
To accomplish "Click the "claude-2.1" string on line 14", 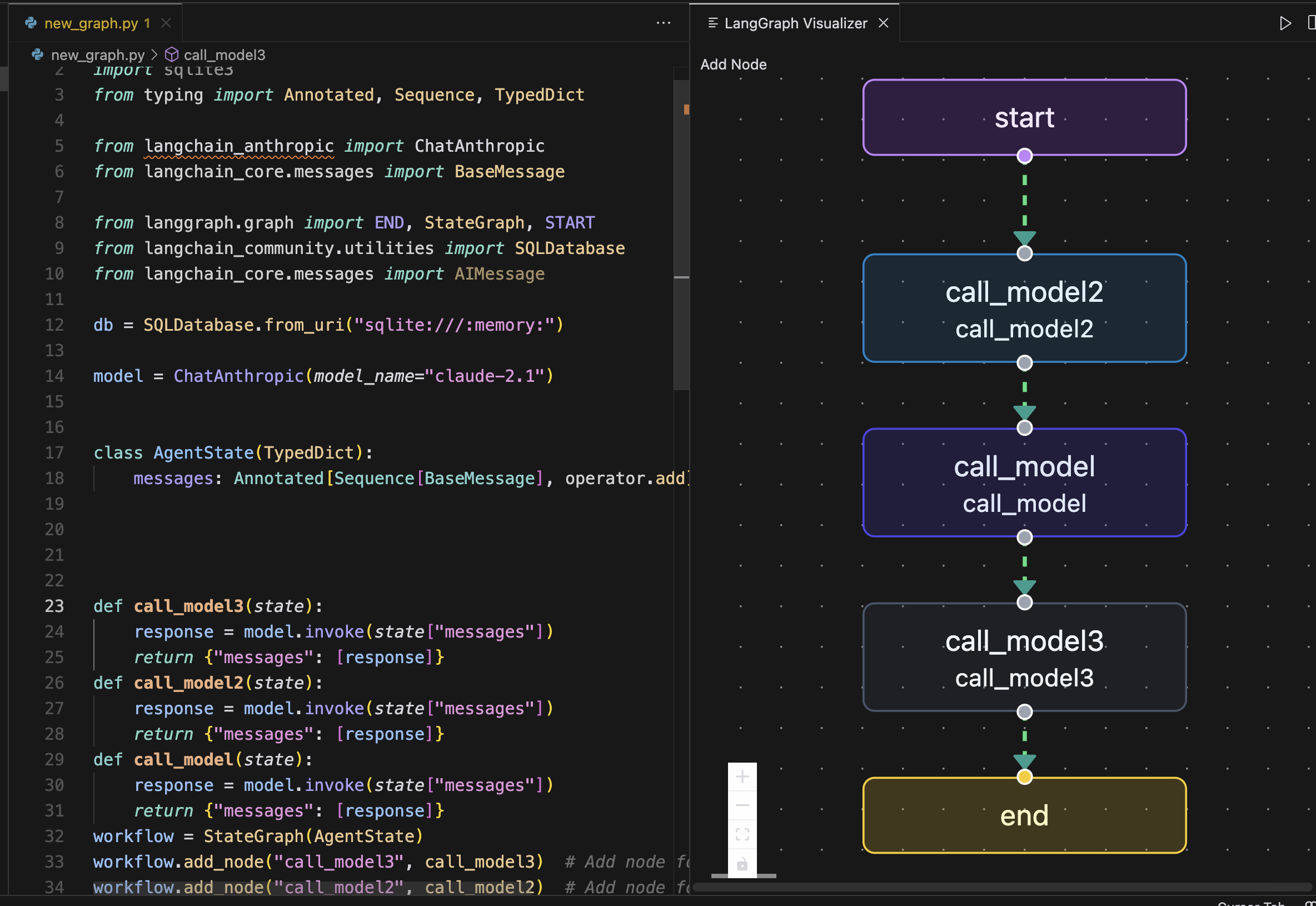I will (485, 376).
